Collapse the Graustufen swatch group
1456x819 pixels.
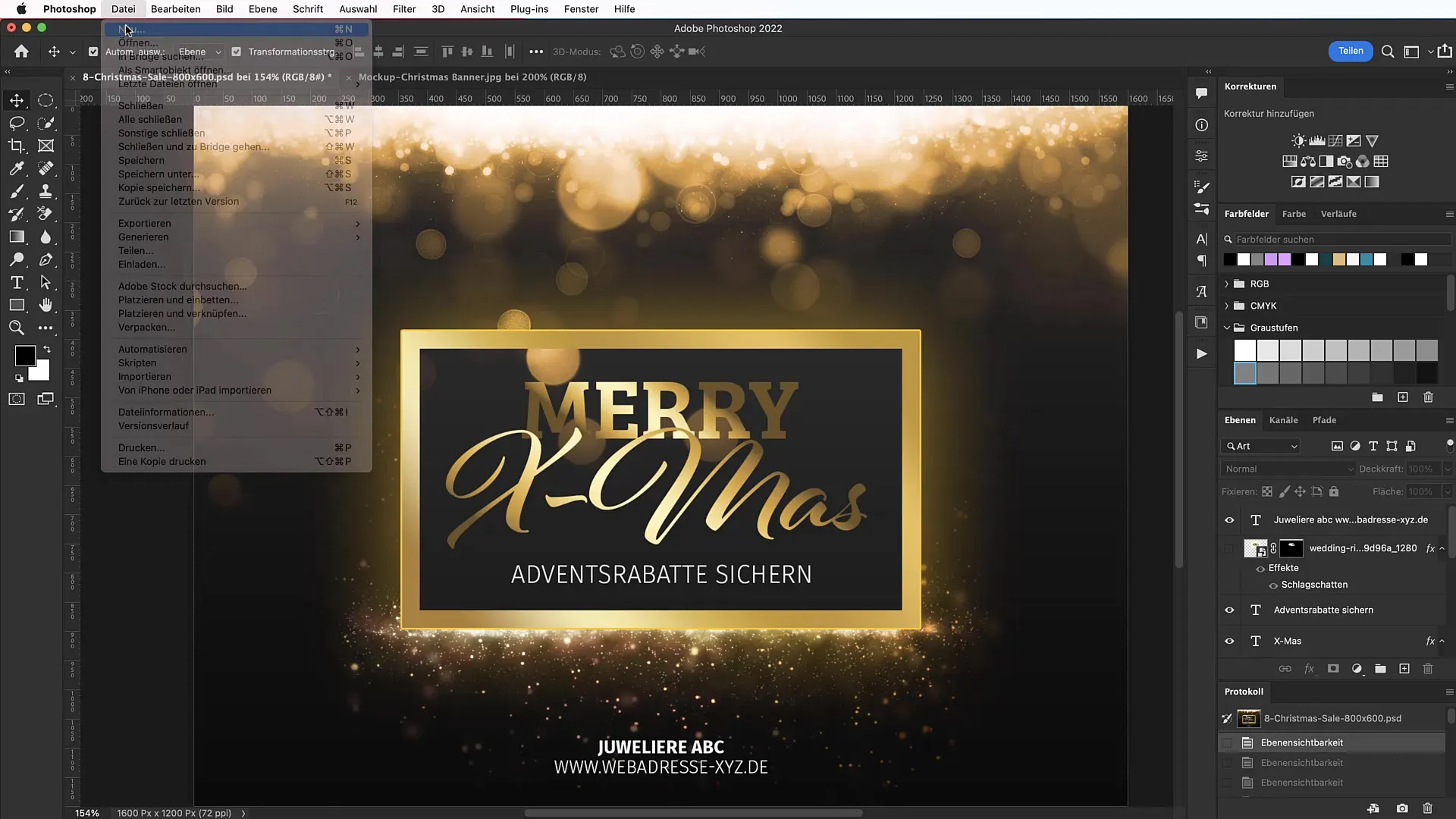coord(1227,328)
